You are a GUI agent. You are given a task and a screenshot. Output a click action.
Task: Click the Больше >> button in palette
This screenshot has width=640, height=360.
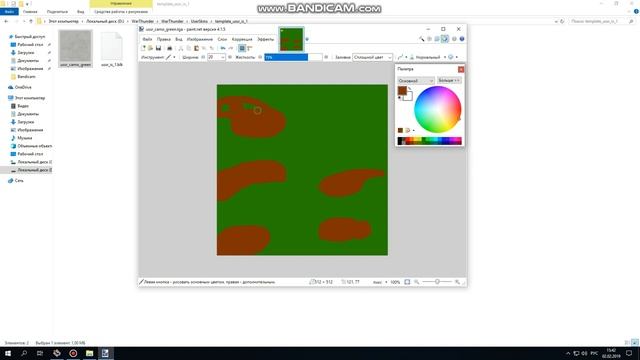click(449, 80)
